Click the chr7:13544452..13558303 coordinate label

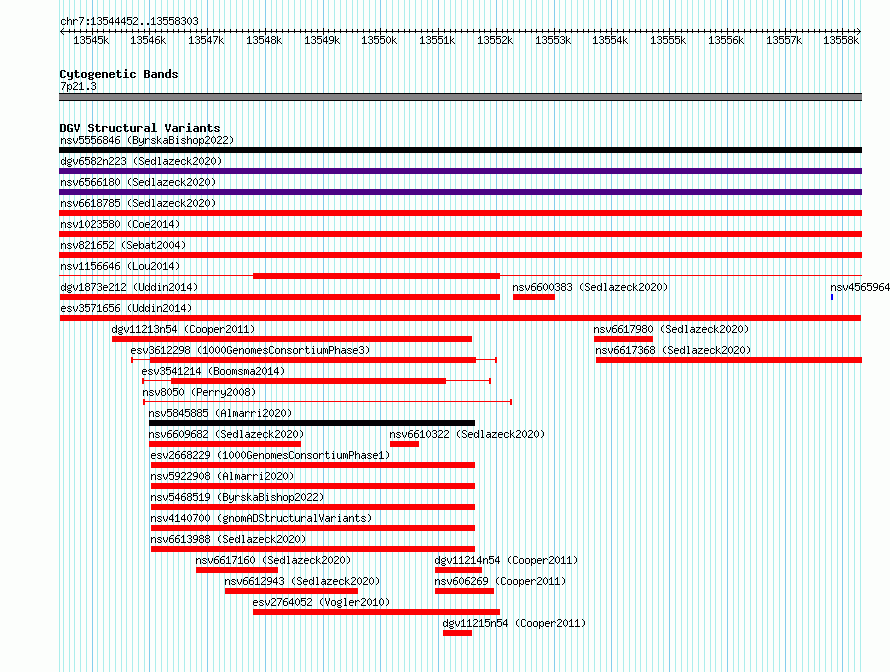pos(129,21)
